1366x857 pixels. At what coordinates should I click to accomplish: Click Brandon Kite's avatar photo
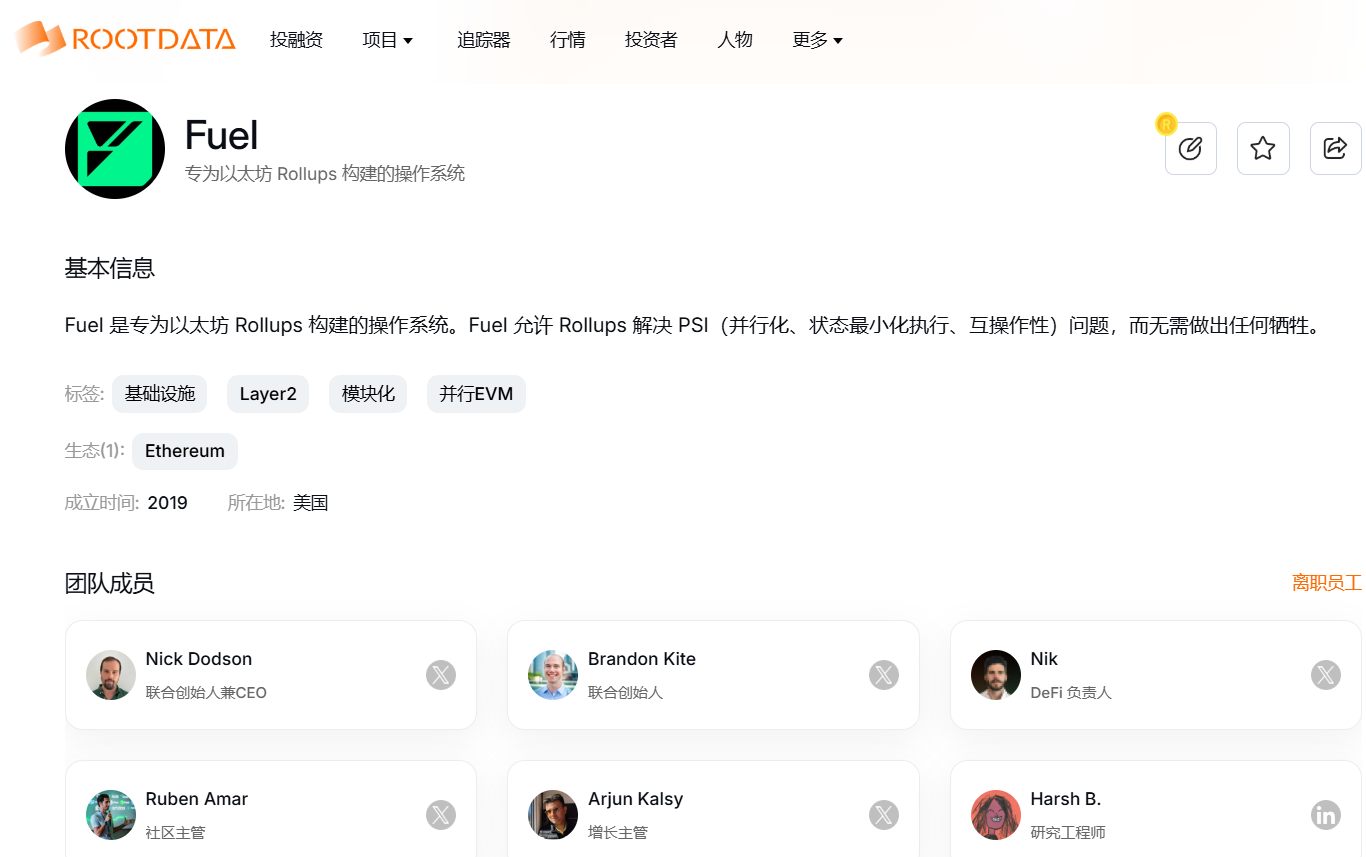553,675
